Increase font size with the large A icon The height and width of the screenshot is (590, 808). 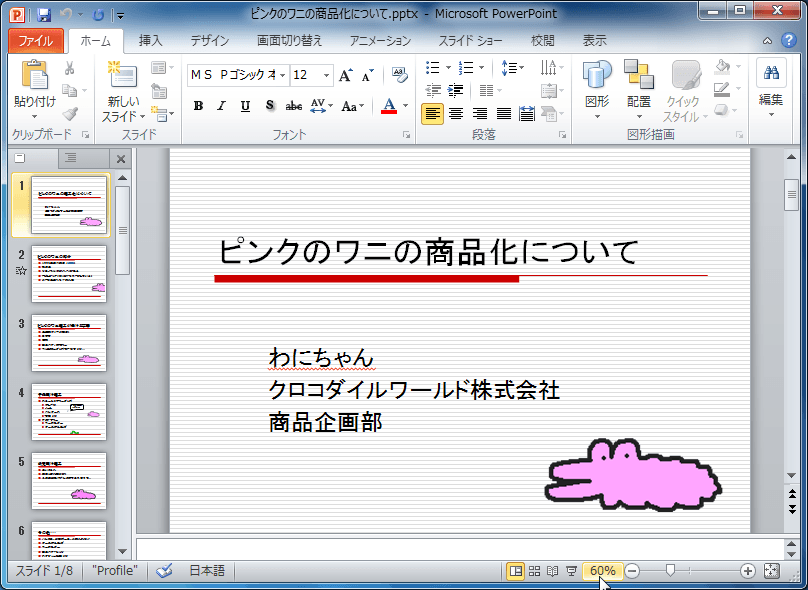click(345, 75)
